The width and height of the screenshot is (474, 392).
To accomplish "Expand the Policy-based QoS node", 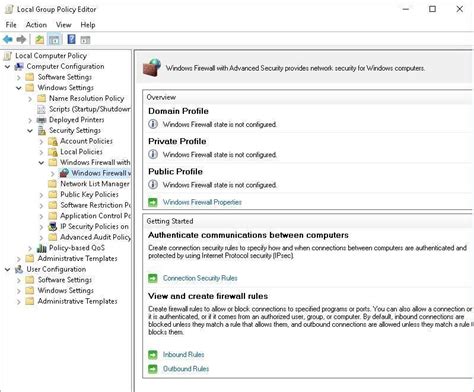I will (30, 248).
